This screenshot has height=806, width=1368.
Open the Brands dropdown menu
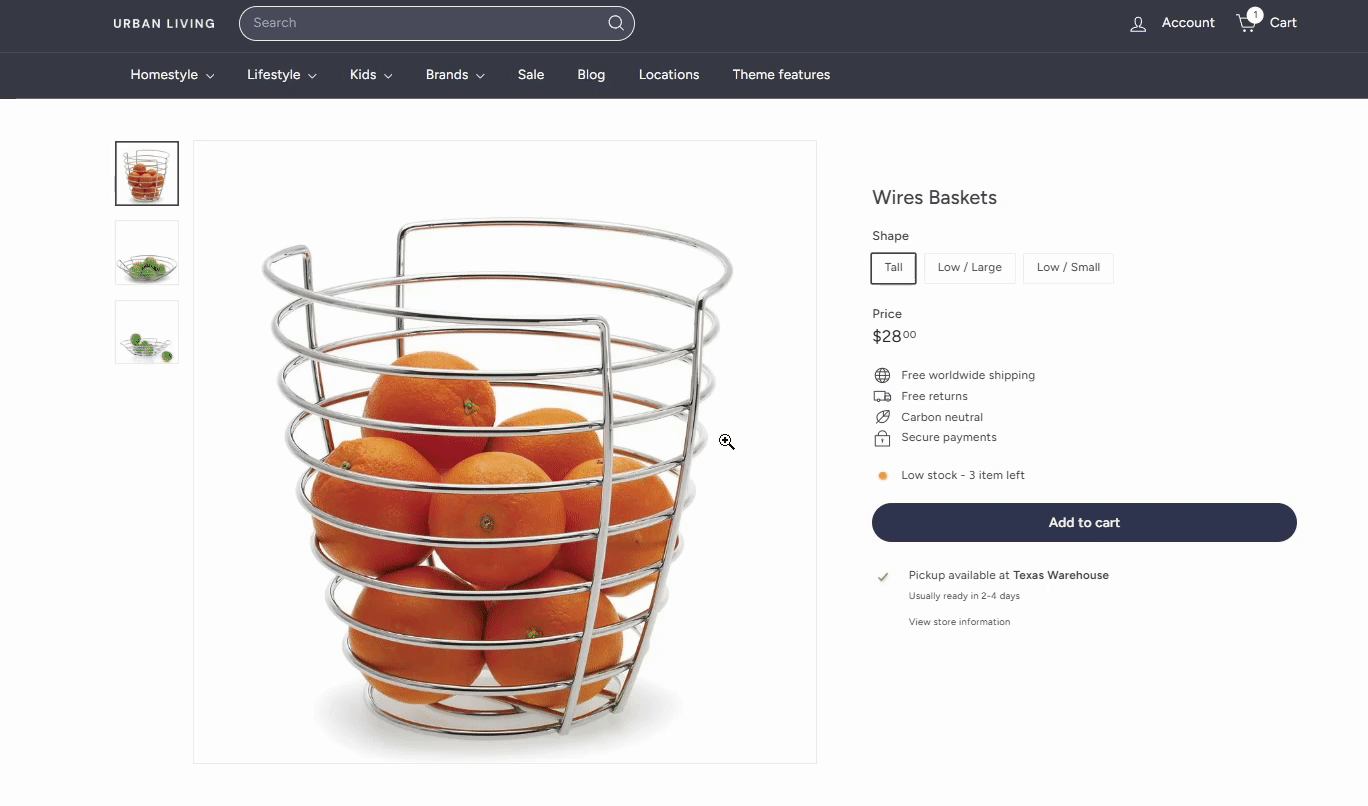pyautogui.click(x=455, y=75)
